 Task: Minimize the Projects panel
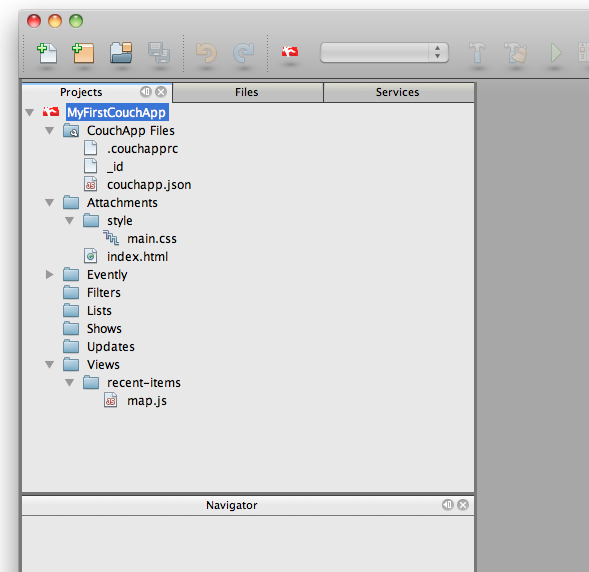[145, 92]
